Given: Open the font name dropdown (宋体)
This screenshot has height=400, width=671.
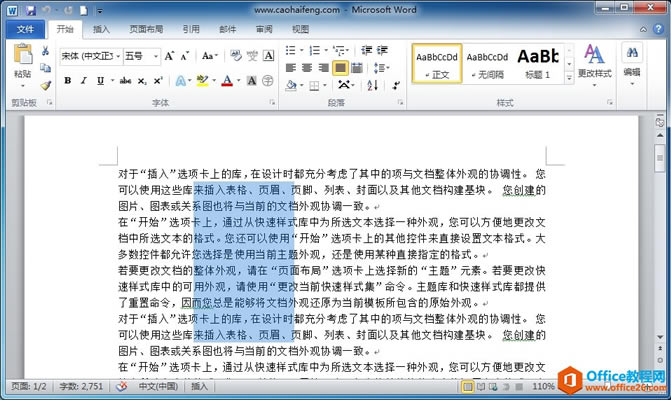Looking at the screenshot, I should [x=118, y=56].
